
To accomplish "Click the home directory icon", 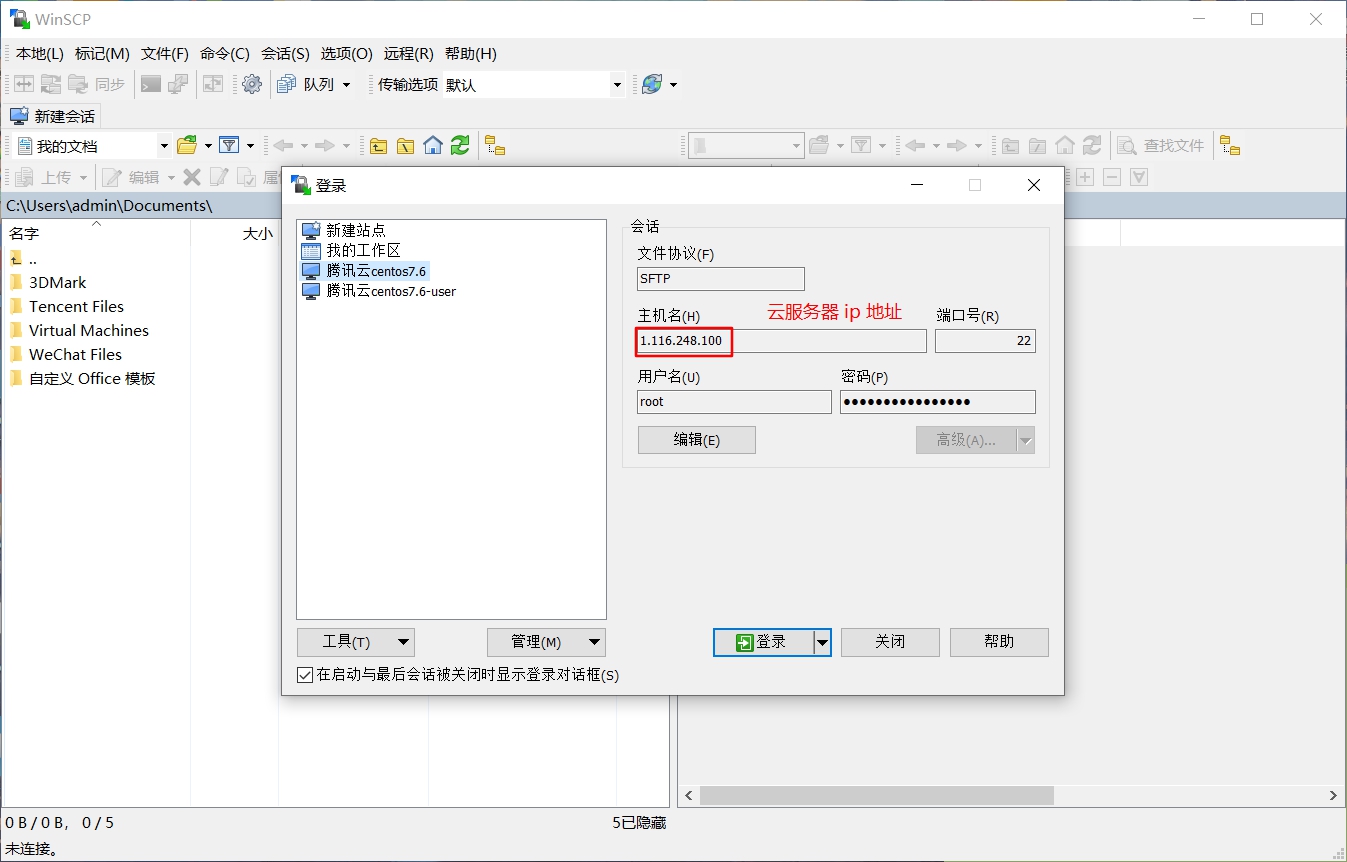I will point(432,145).
